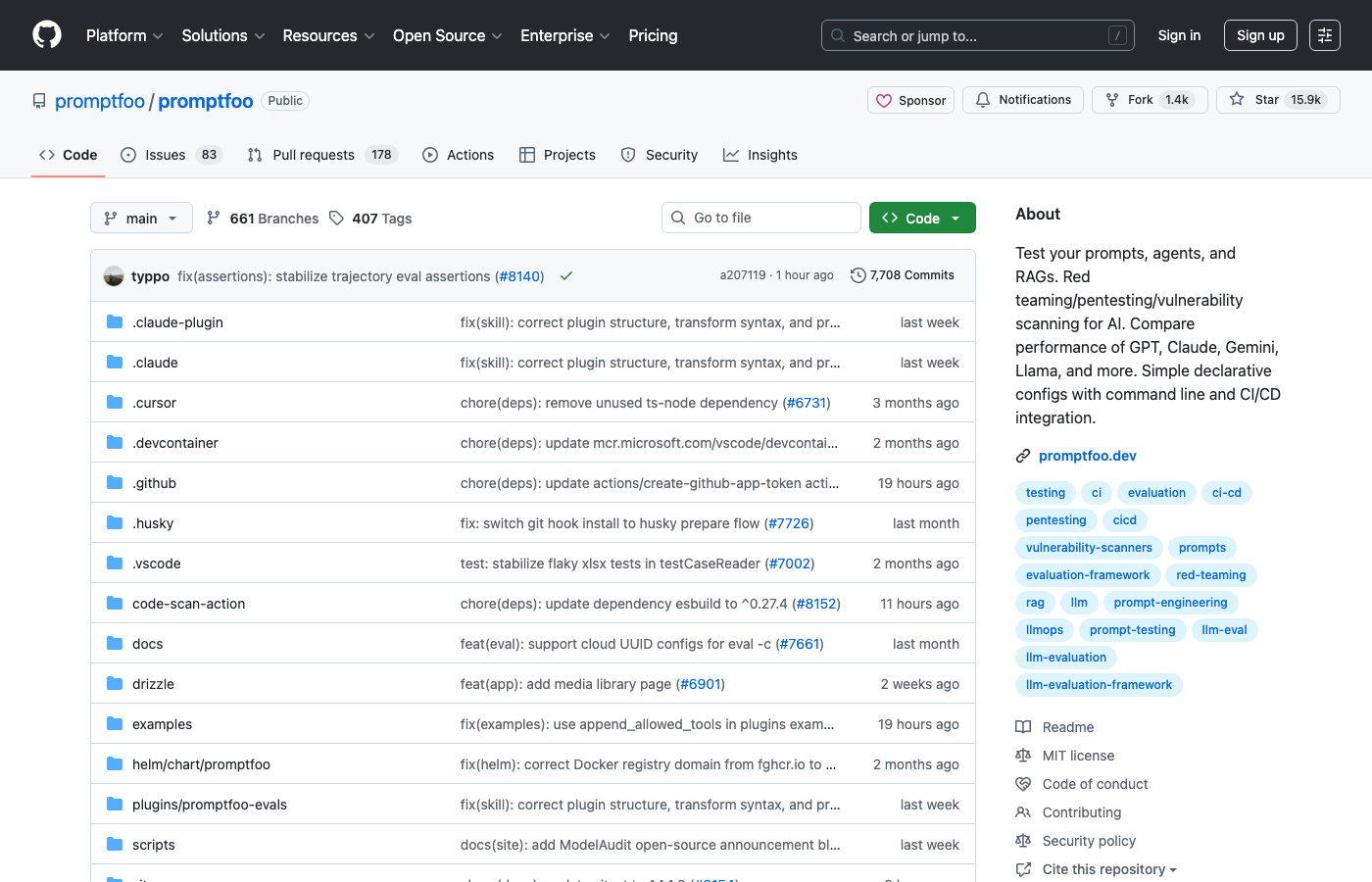Viewport: 1372px width, 882px height.
Task: Open the .github folder
Action: tap(155, 483)
